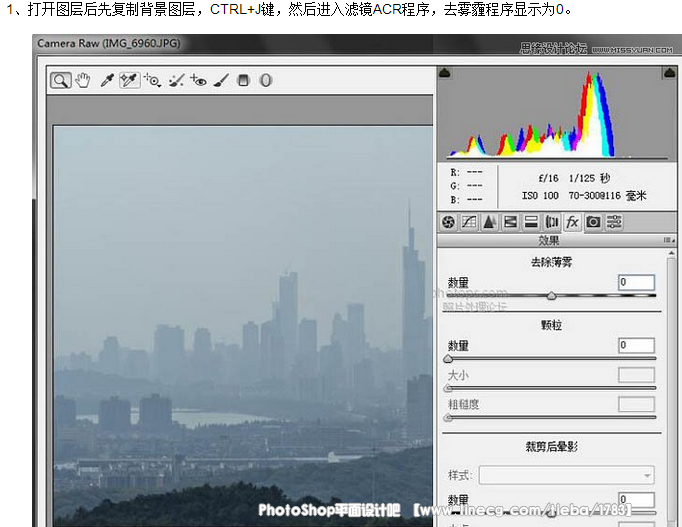Click the vignetting amount value field
The height and width of the screenshot is (527, 682).
pos(636,500)
